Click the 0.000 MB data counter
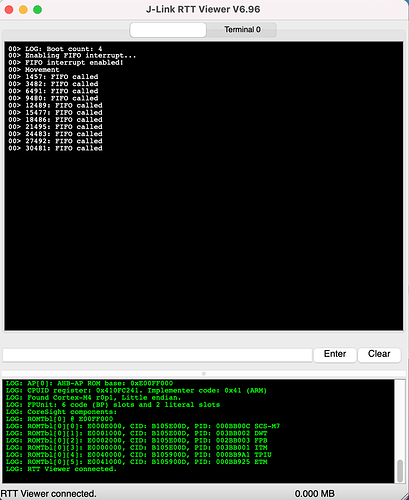Image resolution: width=409 pixels, height=500 pixels. [x=314, y=494]
